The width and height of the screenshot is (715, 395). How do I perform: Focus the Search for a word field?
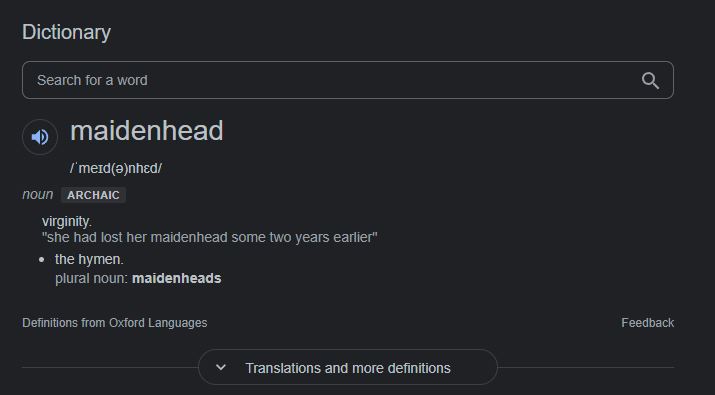click(x=347, y=80)
